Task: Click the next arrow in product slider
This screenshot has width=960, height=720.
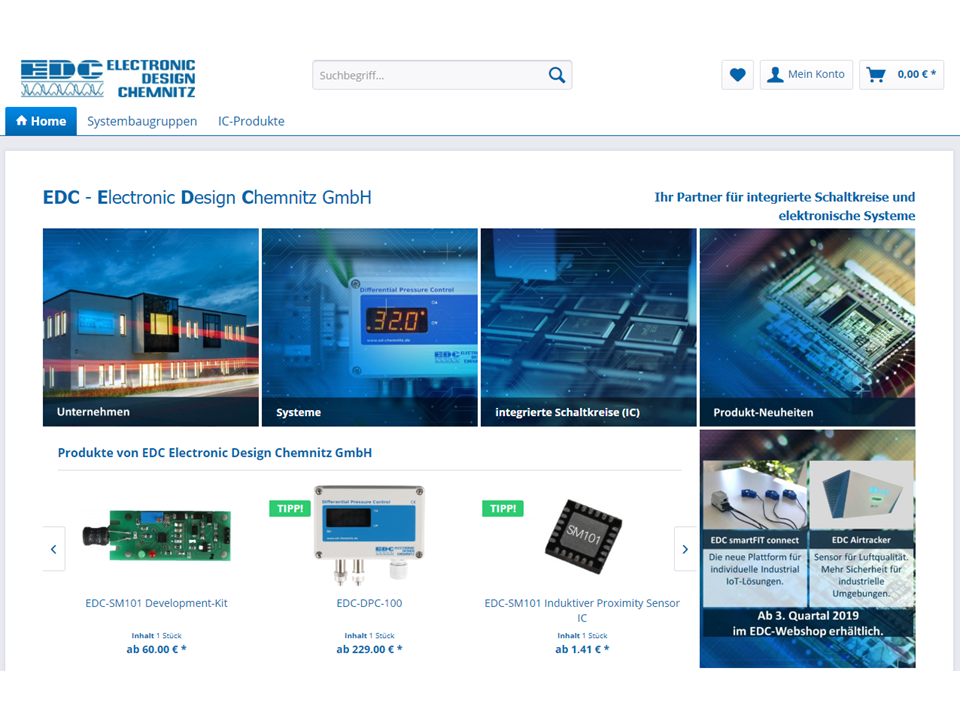Action: pos(685,549)
